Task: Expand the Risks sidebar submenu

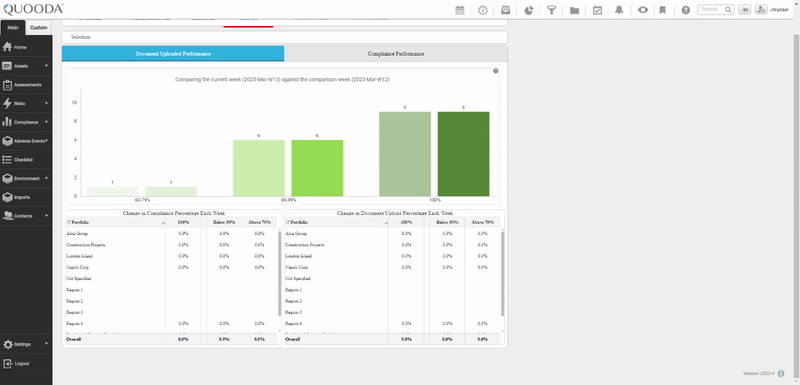Action: click(x=46, y=103)
